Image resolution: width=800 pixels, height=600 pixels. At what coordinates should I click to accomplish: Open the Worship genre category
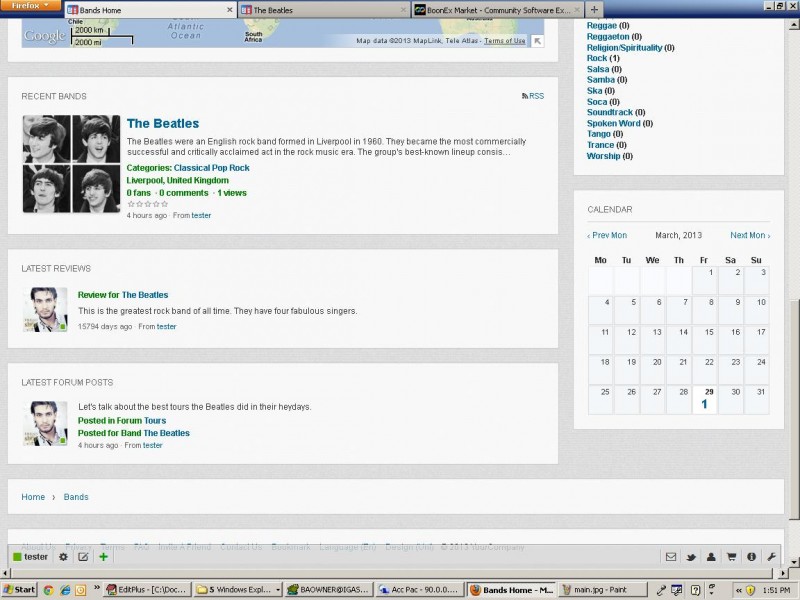(604, 156)
